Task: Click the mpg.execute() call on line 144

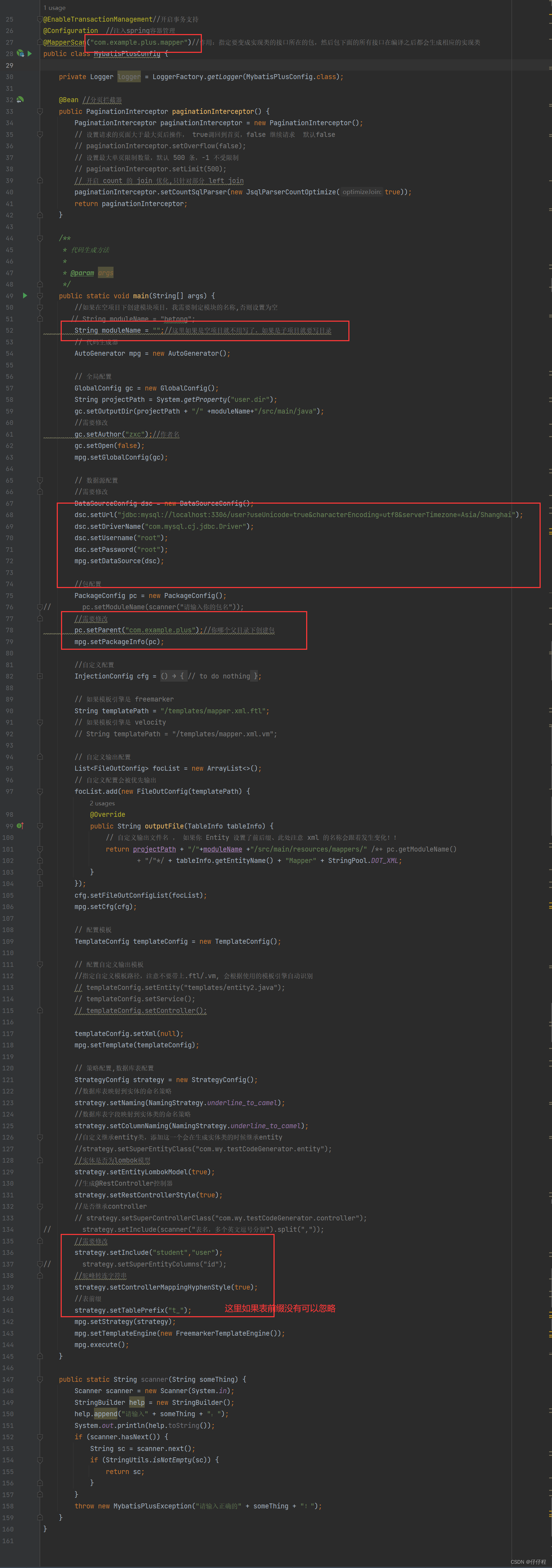Action: [101, 1345]
